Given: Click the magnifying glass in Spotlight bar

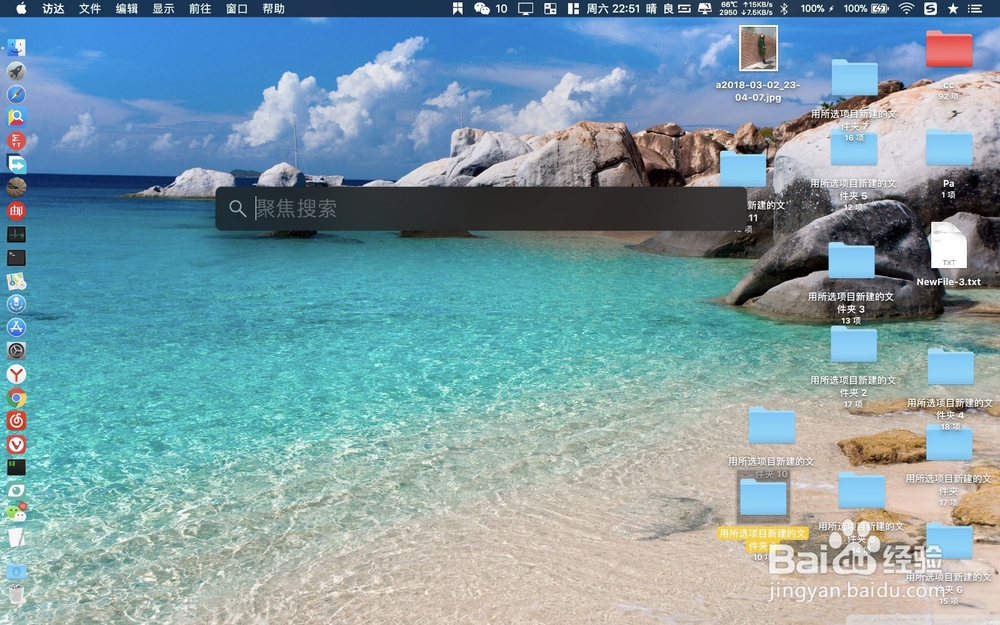Looking at the screenshot, I should coord(237,209).
